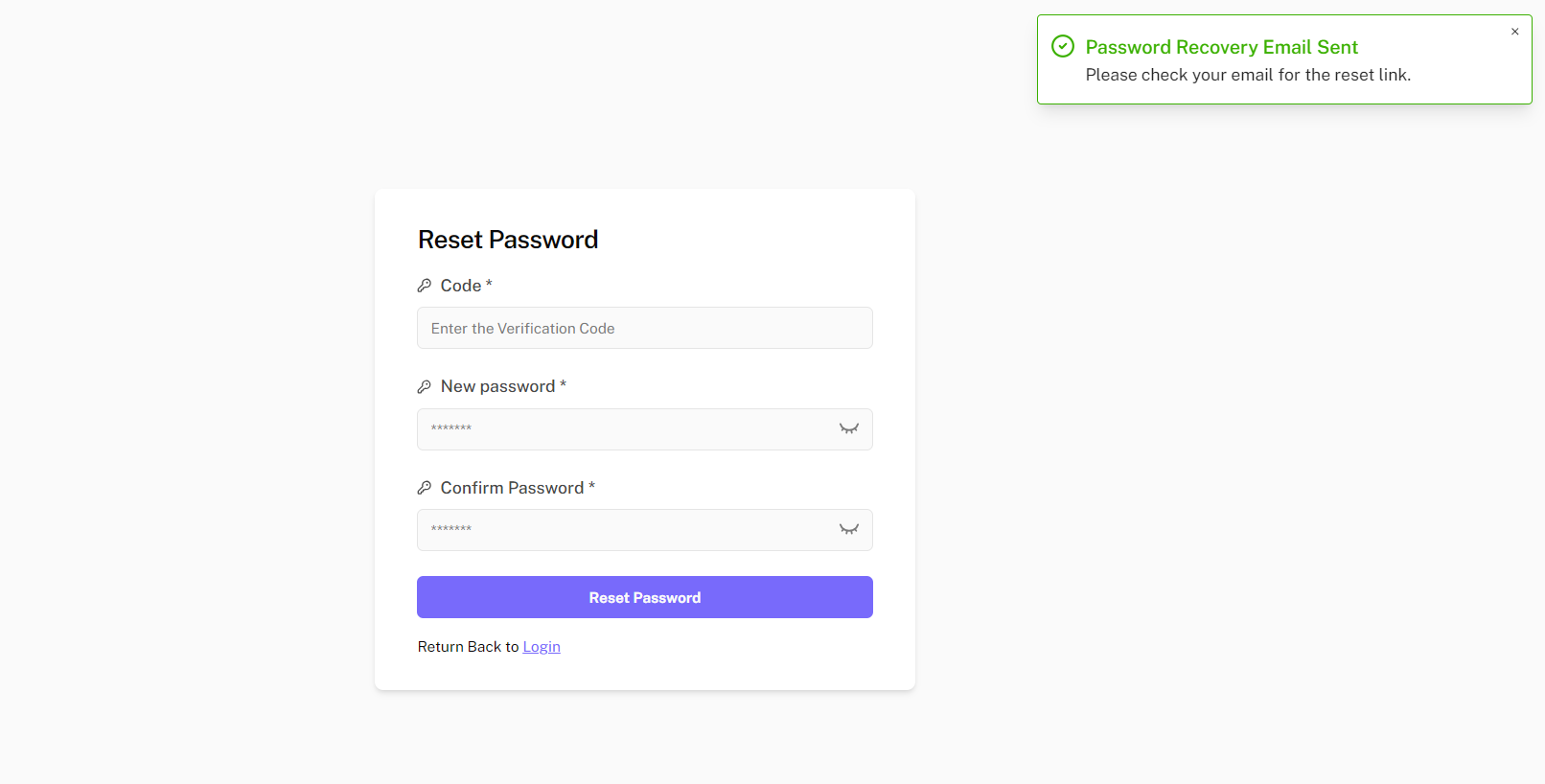
Task: Click the check your email message text
Action: [1248, 75]
